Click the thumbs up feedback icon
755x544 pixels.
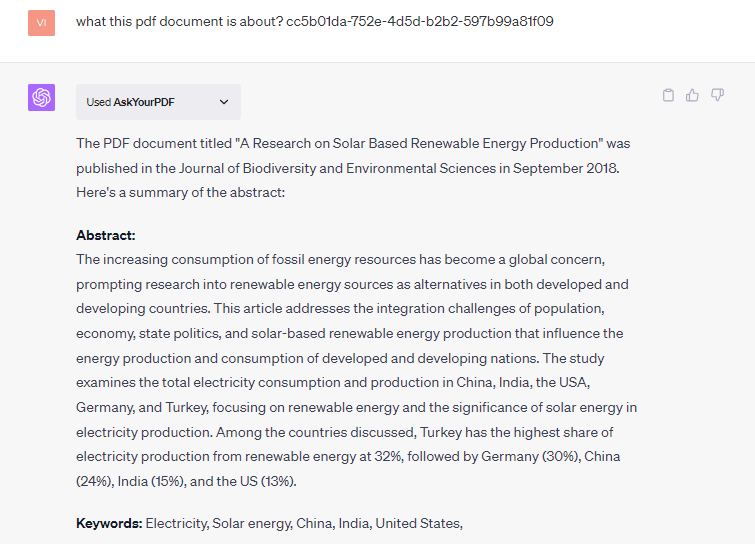tap(693, 95)
